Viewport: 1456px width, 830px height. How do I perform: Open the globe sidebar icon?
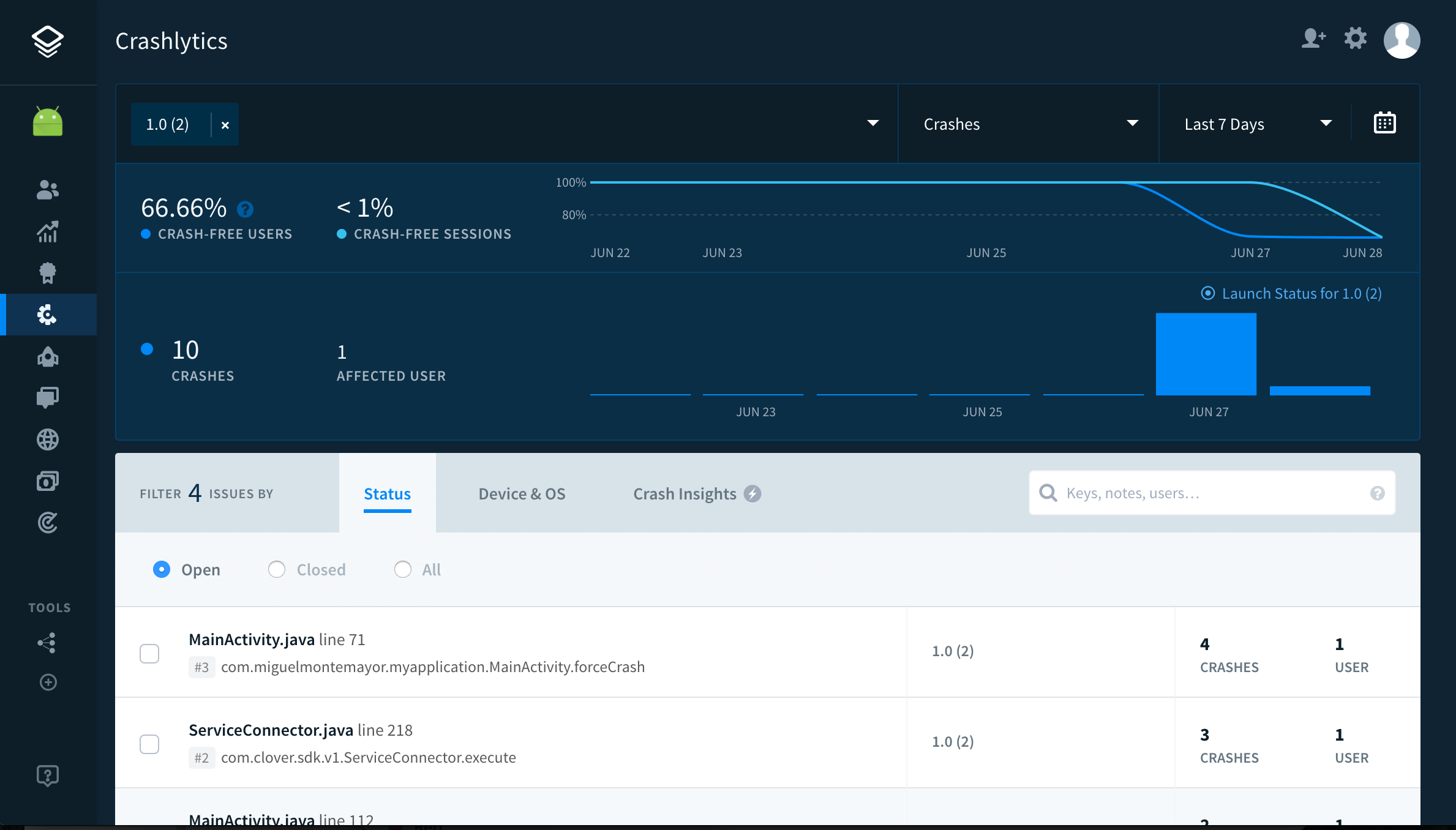pos(48,439)
